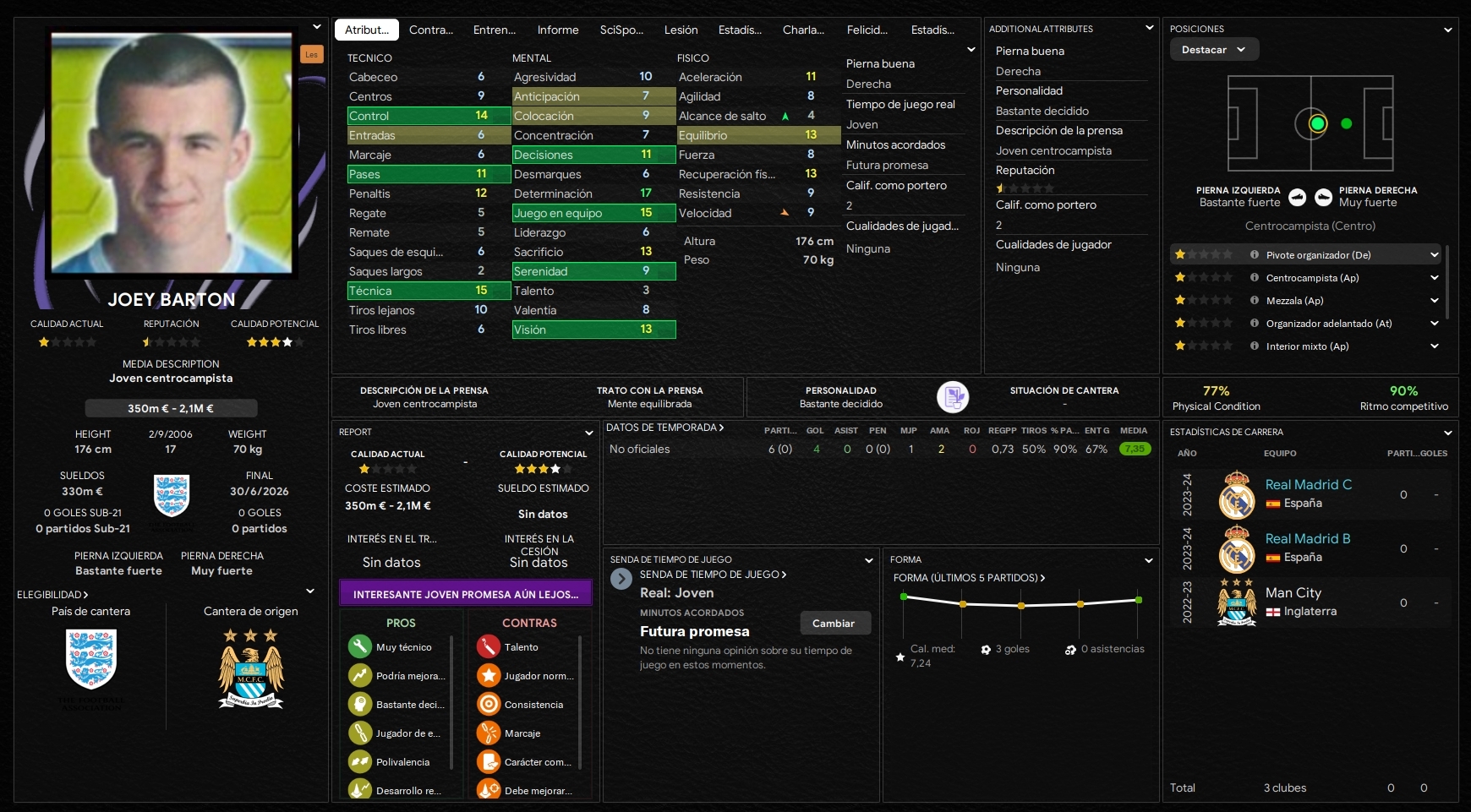Click the Cambiar button

coord(834,623)
